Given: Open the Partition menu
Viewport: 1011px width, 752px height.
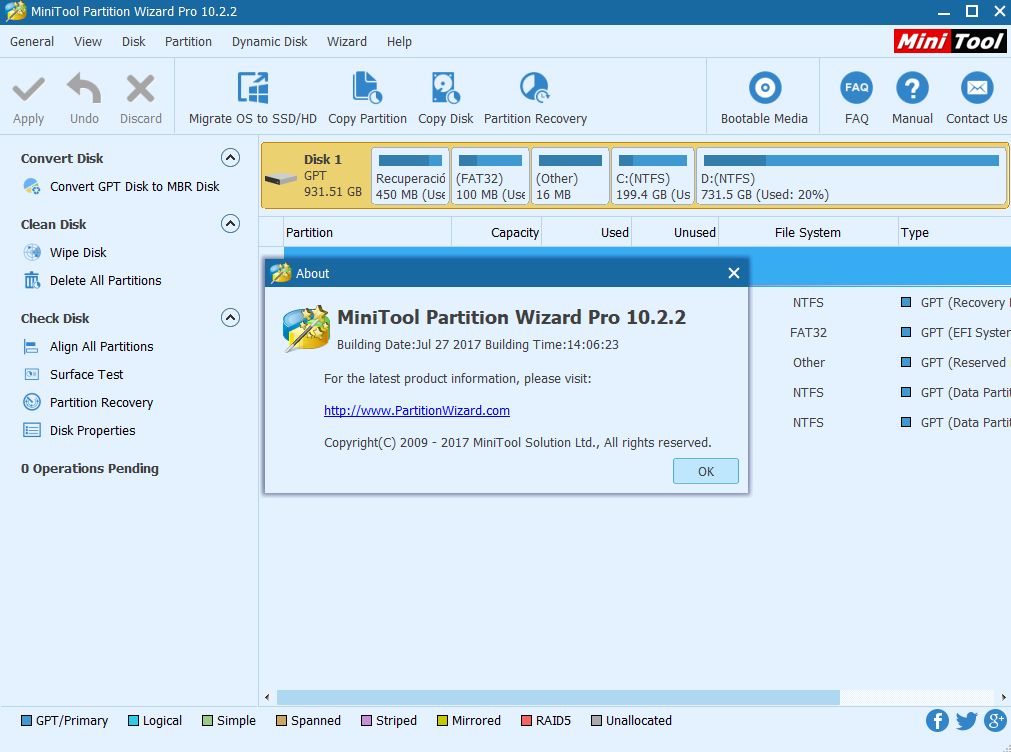Looking at the screenshot, I should tap(188, 41).
